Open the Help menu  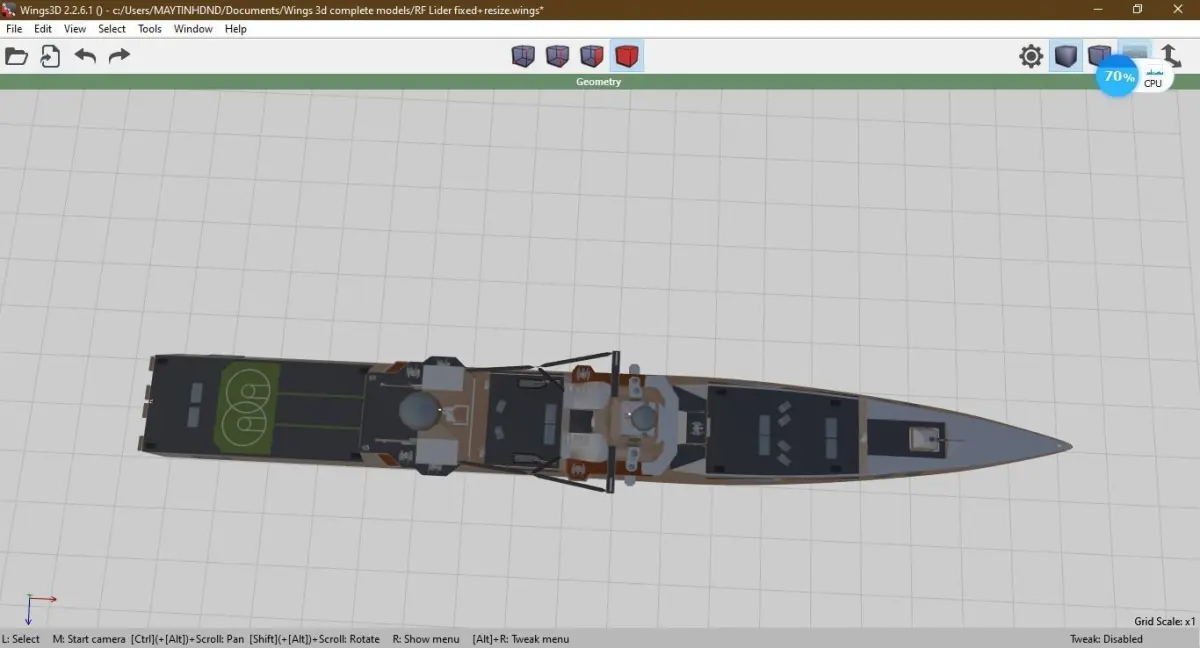236,29
